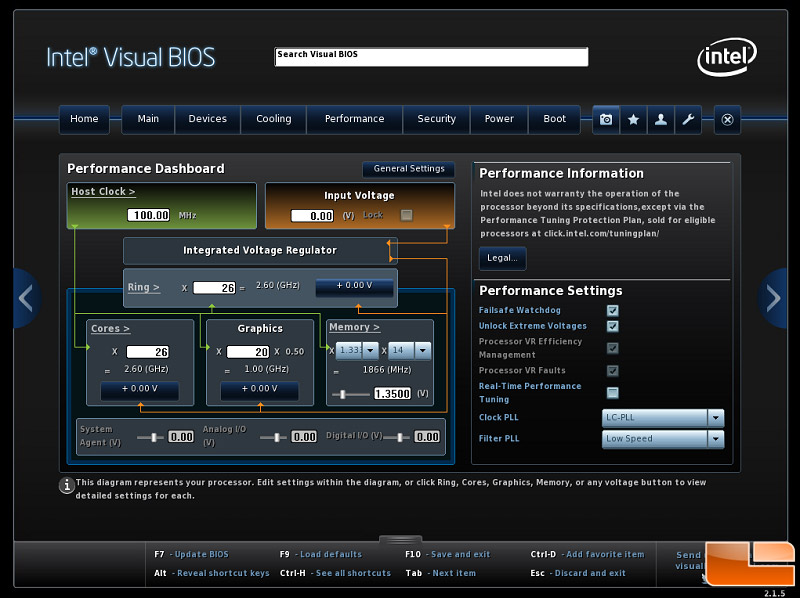Click the Host Clock 100.00 MHz field
Image resolution: width=800 pixels, height=598 pixels.
(x=148, y=215)
